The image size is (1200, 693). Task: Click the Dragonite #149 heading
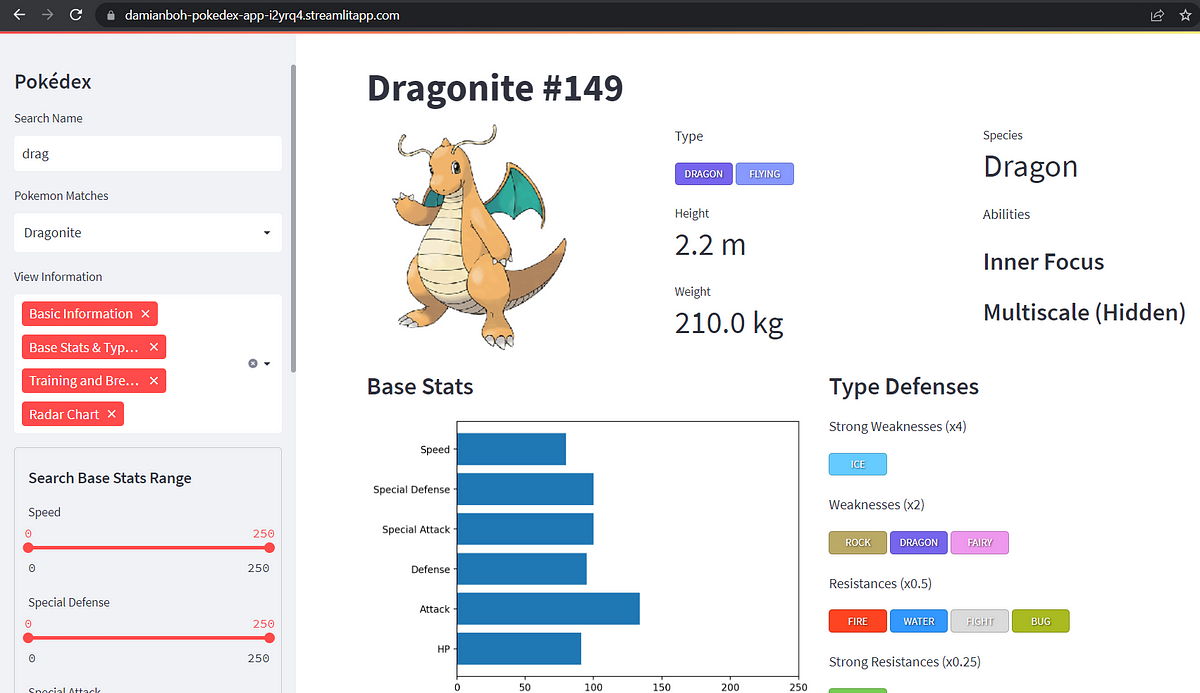point(495,88)
